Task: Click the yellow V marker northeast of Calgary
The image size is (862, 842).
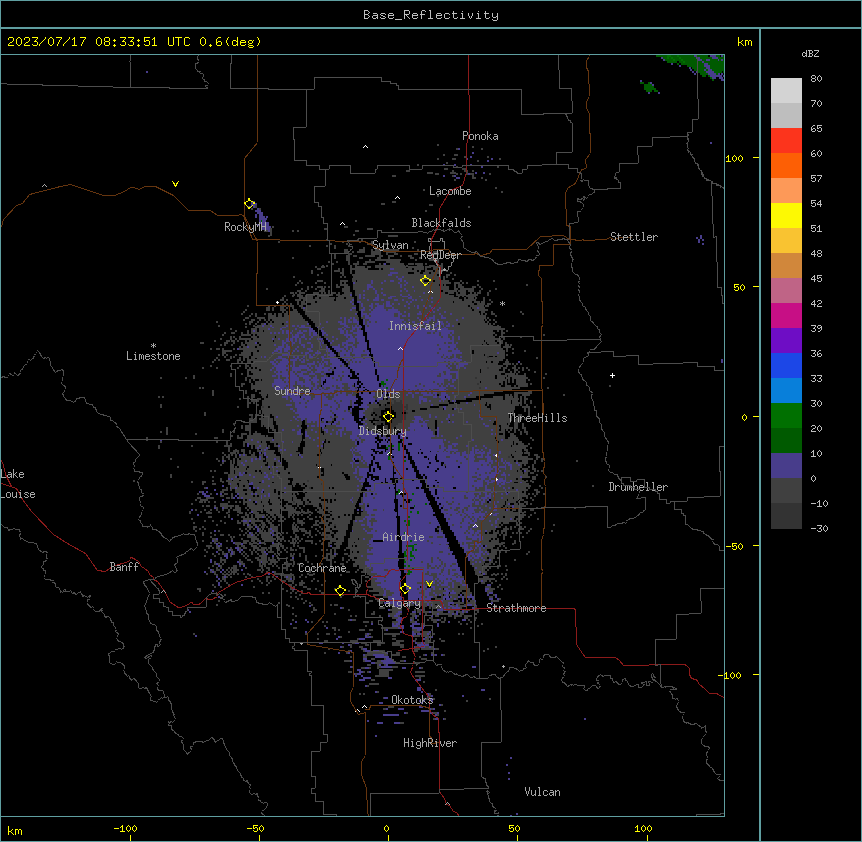Action: coord(429,584)
